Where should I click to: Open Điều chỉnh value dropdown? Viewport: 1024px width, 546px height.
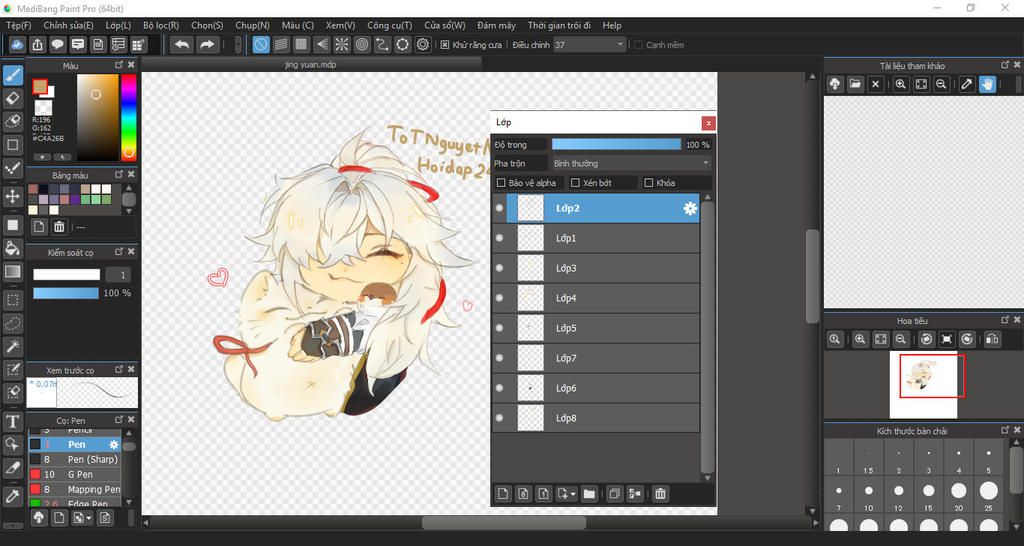coord(620,44)
